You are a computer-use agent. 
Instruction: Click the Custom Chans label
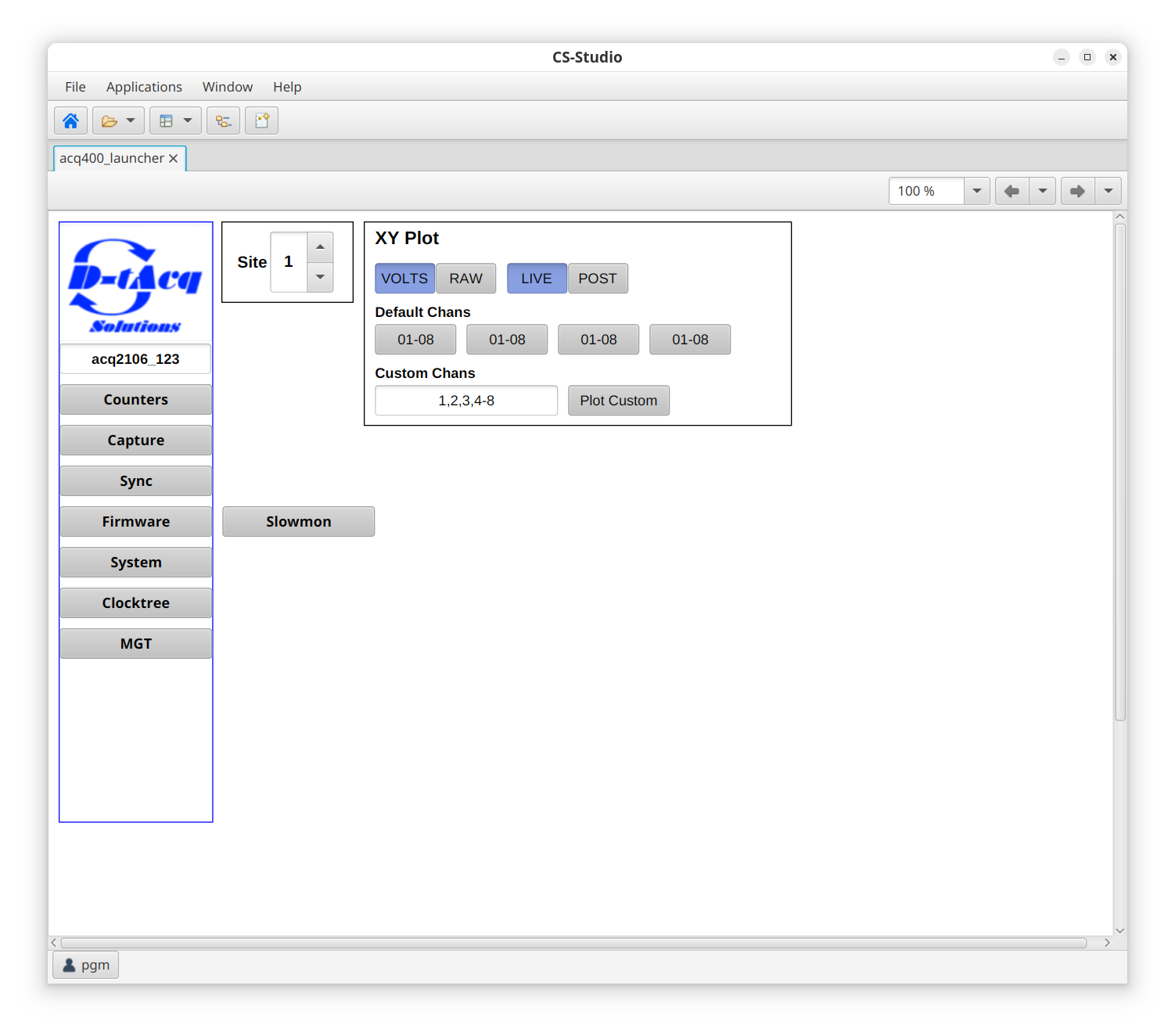tap(425, 373)
